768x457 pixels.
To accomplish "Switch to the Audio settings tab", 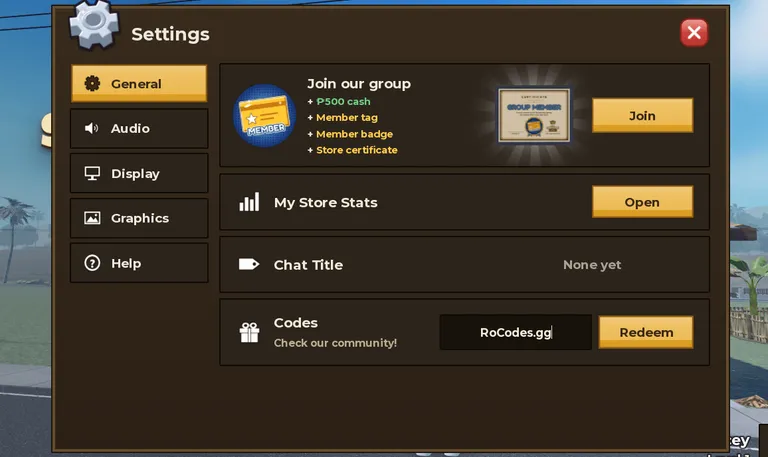I will (x=139, y=128).
